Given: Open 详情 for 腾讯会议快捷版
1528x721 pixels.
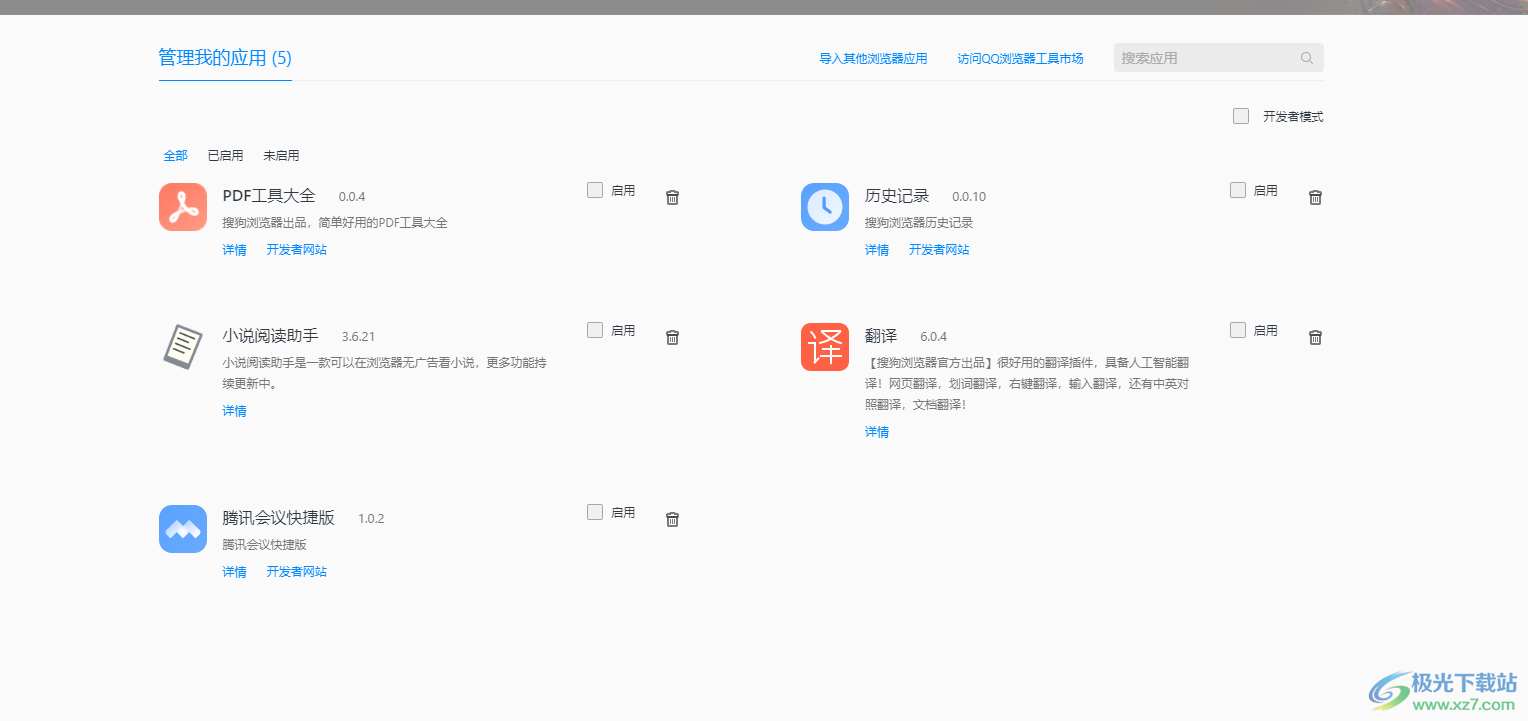Looking at the screenshot, I should [234, 572].
